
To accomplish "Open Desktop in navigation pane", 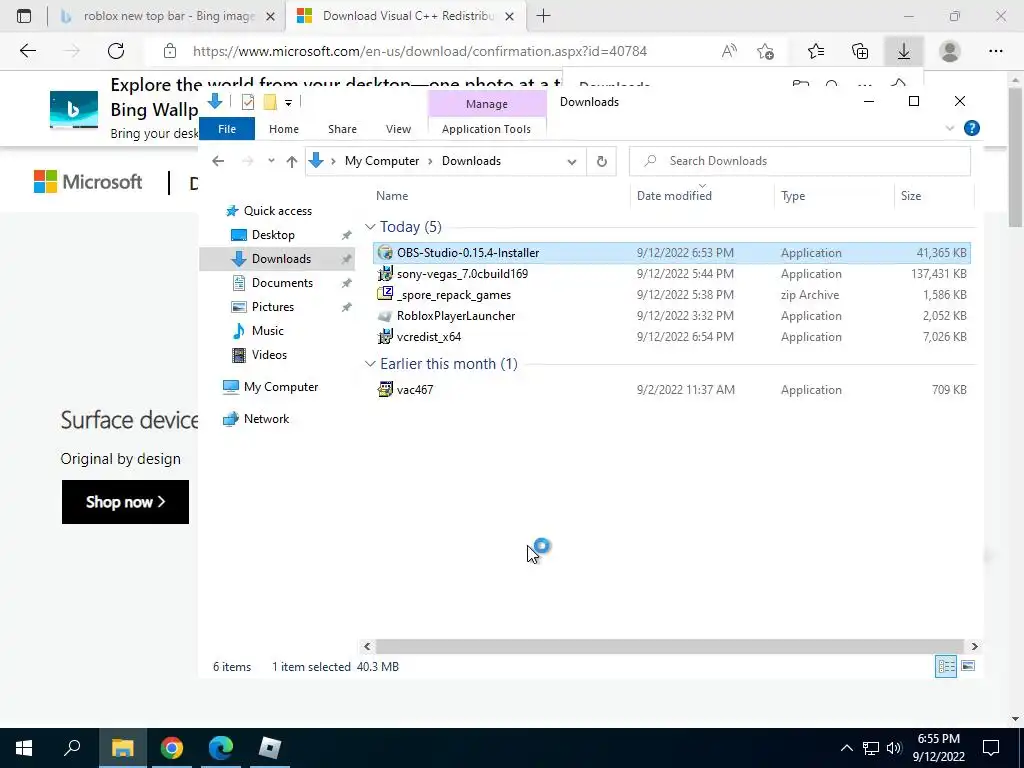I will click(273, 235).
